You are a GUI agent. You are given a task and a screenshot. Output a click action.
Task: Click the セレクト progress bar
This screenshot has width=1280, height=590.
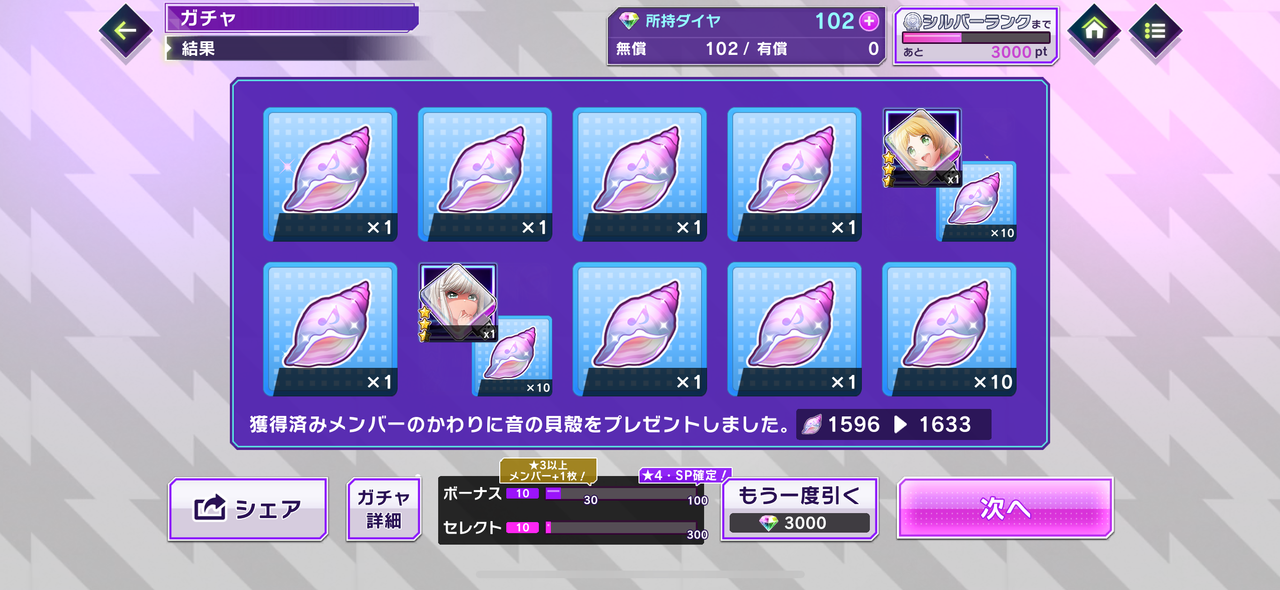[x=620, y=527]
